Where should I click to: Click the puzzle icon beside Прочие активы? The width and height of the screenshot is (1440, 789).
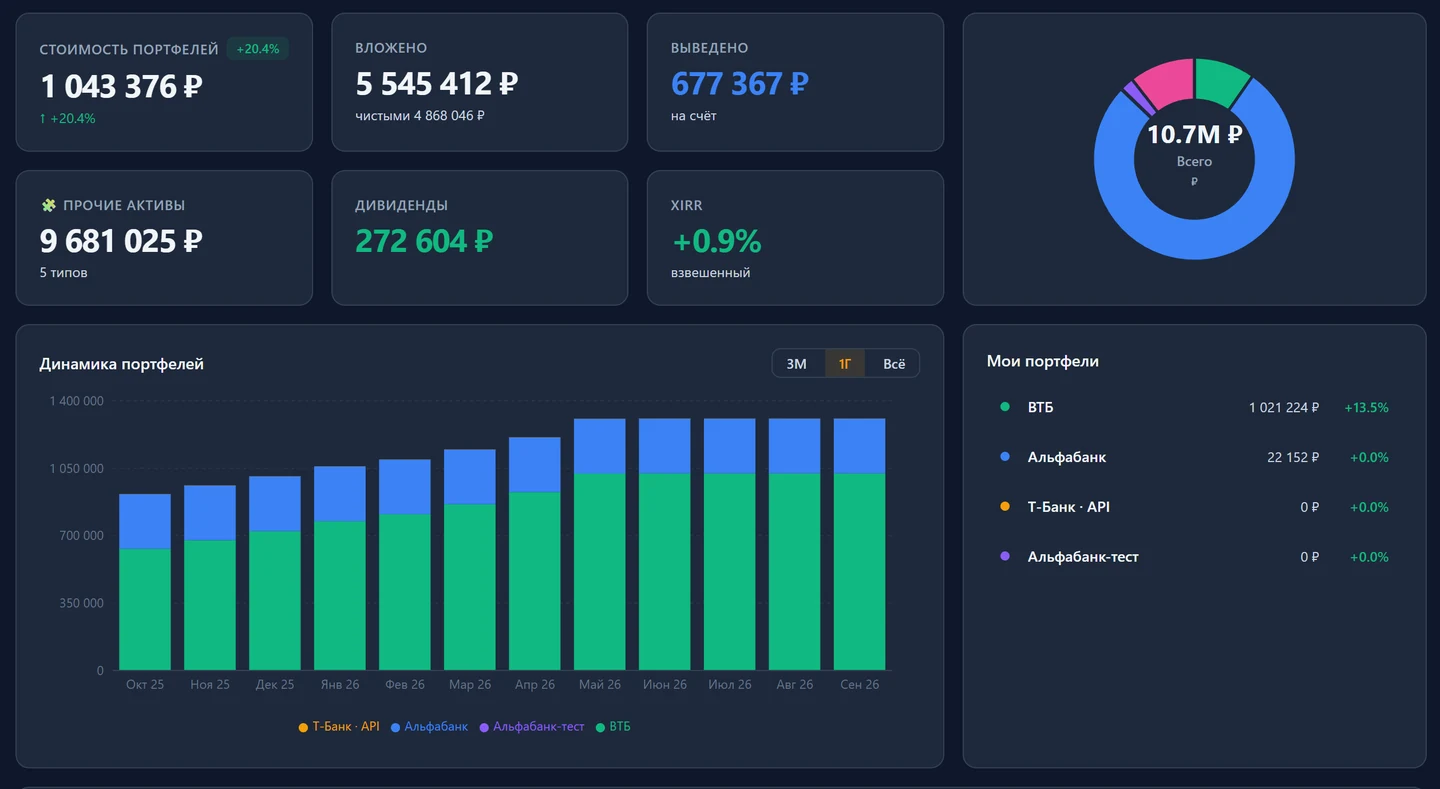[x=48, y=205]
